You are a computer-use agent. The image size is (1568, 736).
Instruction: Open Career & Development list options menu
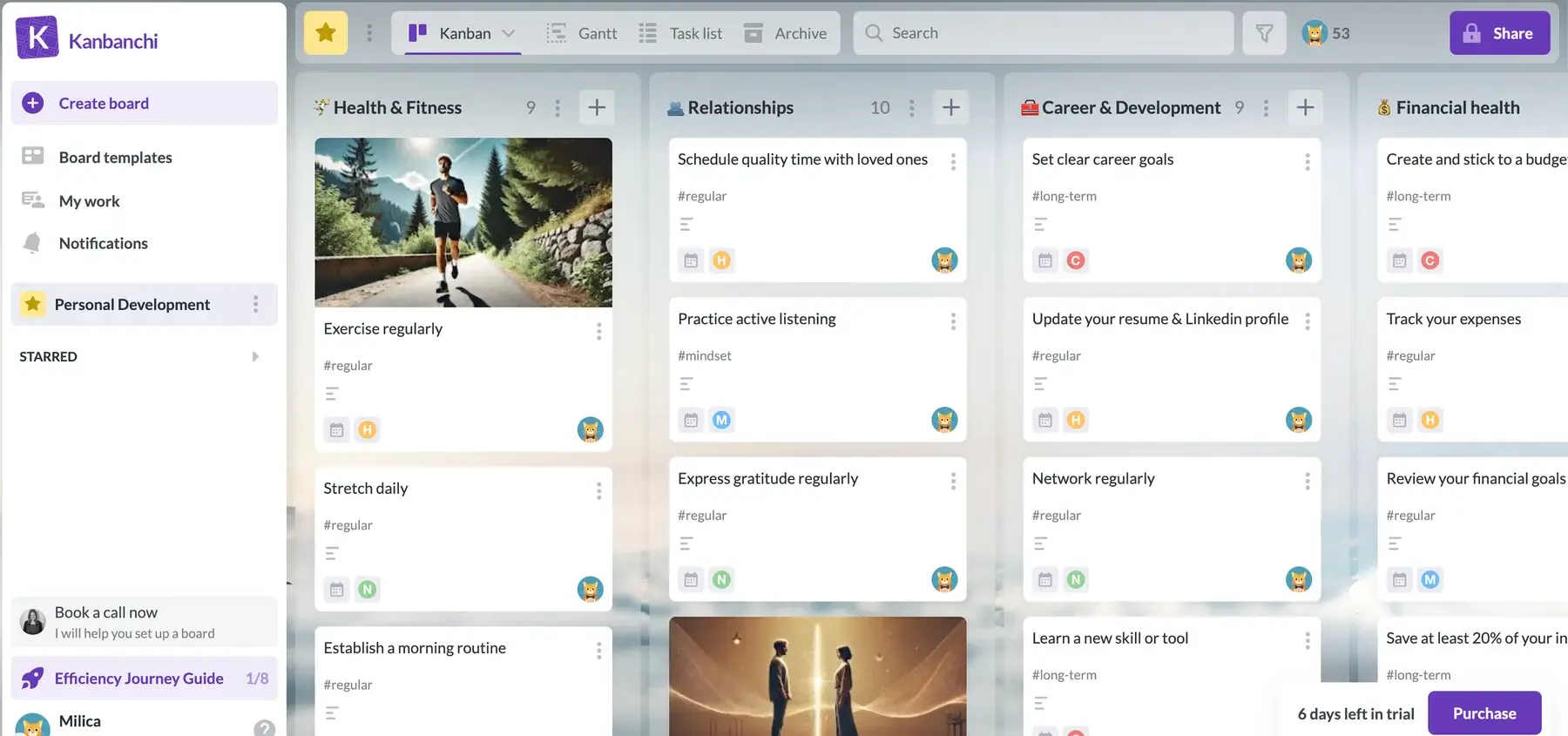click(x=1266, y=107)
